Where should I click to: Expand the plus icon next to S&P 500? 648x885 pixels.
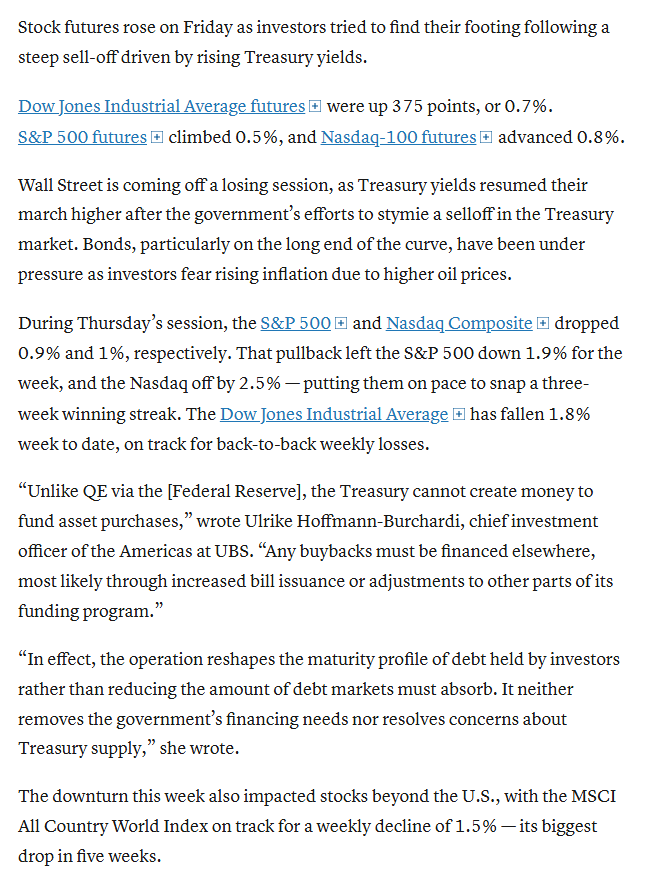(340, 323)
